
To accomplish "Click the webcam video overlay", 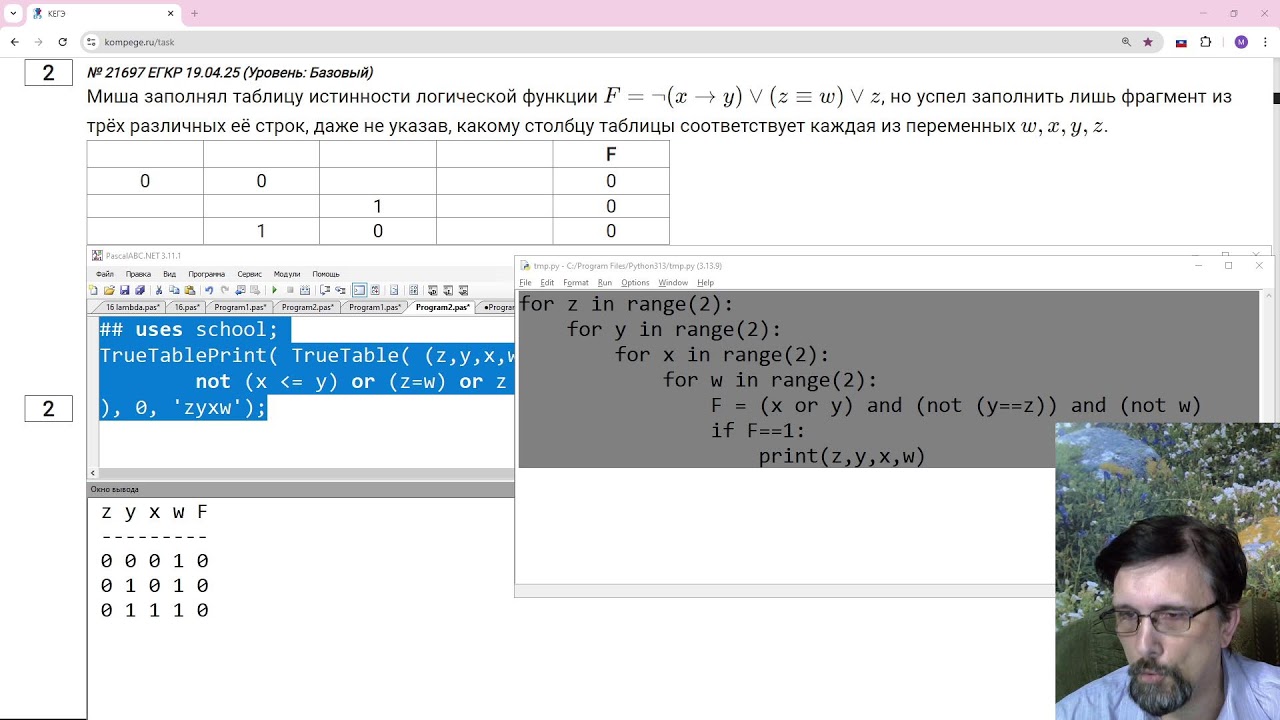I will click(1167, 571).
